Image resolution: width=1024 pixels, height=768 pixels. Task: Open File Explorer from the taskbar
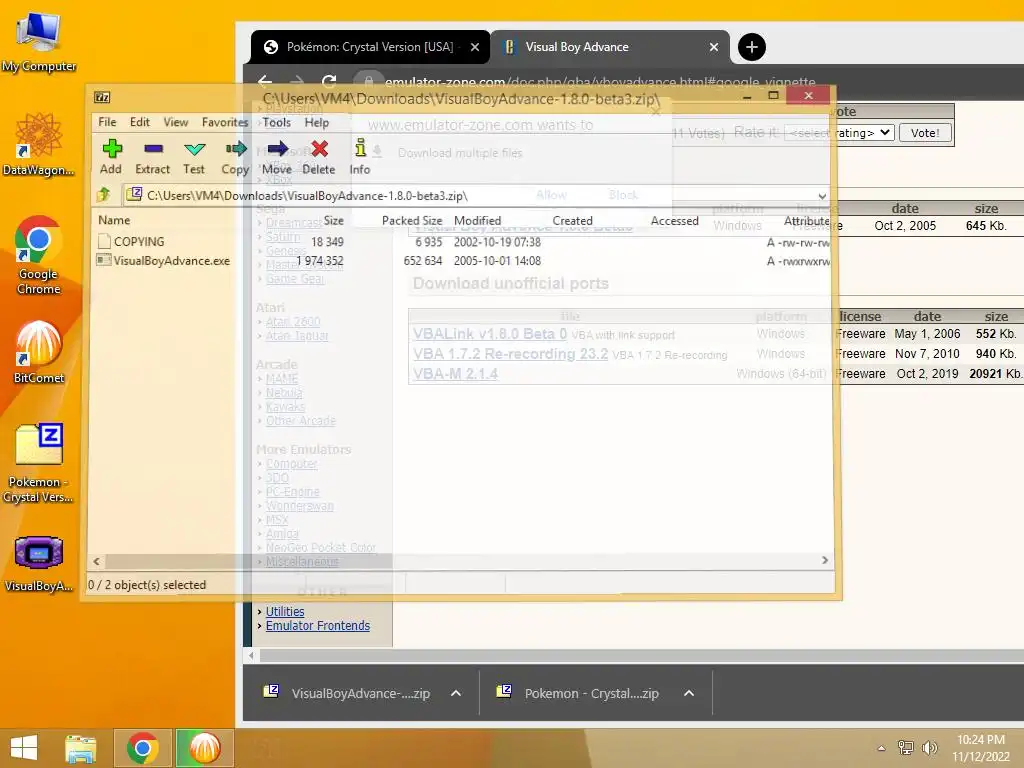click(80, 748)
